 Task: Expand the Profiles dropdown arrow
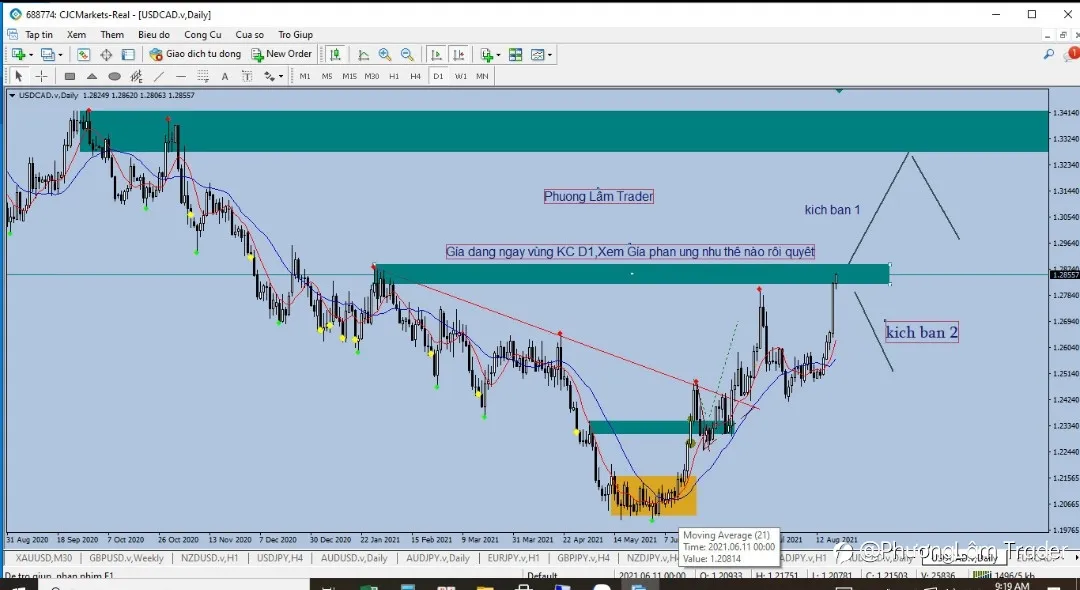[x=60, y=54]
